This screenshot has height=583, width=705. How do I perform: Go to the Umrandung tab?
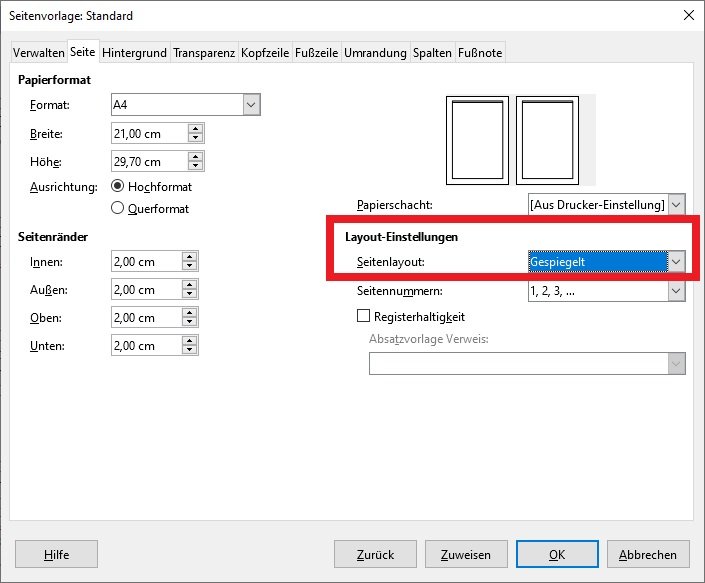375,52
